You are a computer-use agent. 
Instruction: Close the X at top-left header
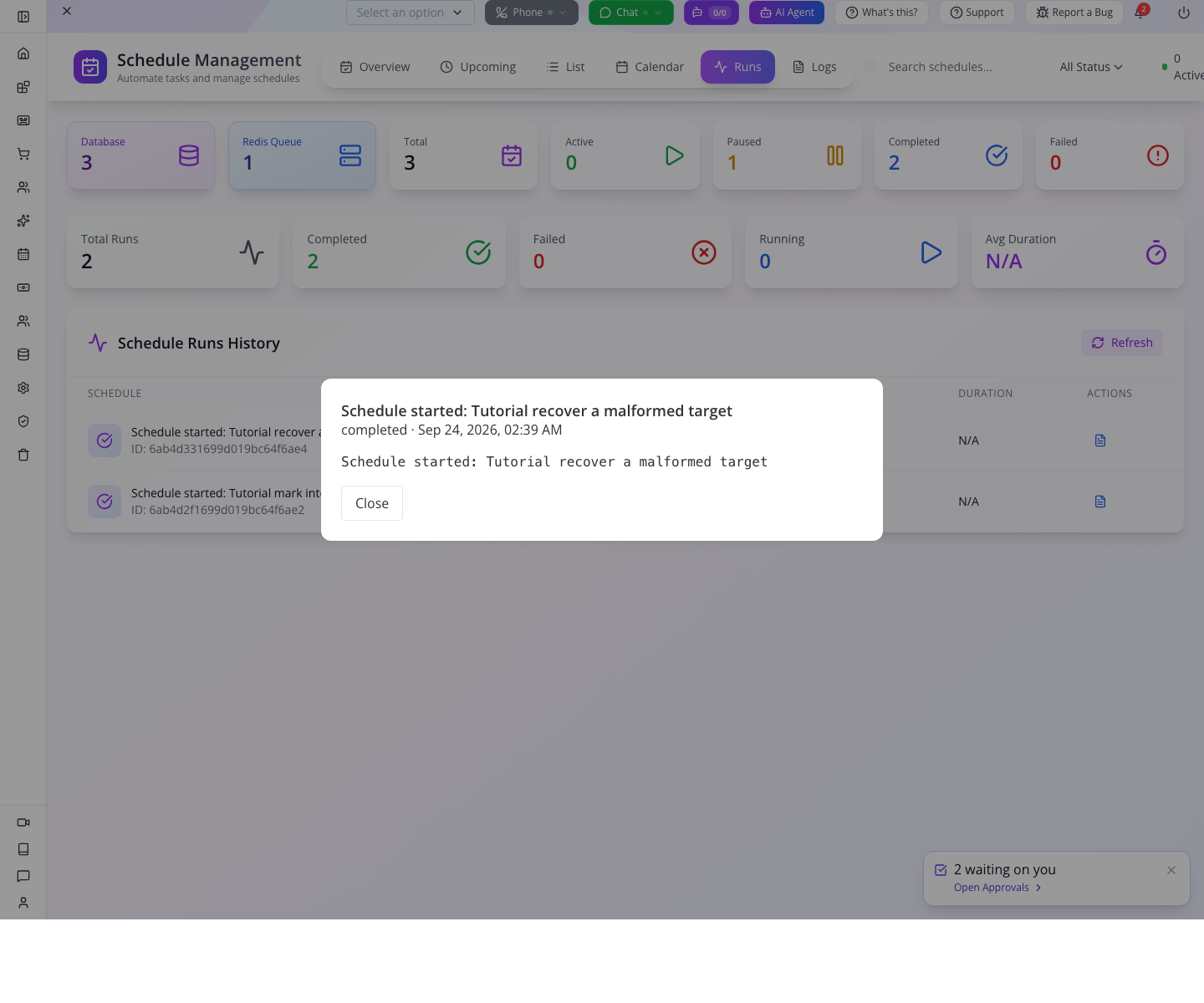67,11
